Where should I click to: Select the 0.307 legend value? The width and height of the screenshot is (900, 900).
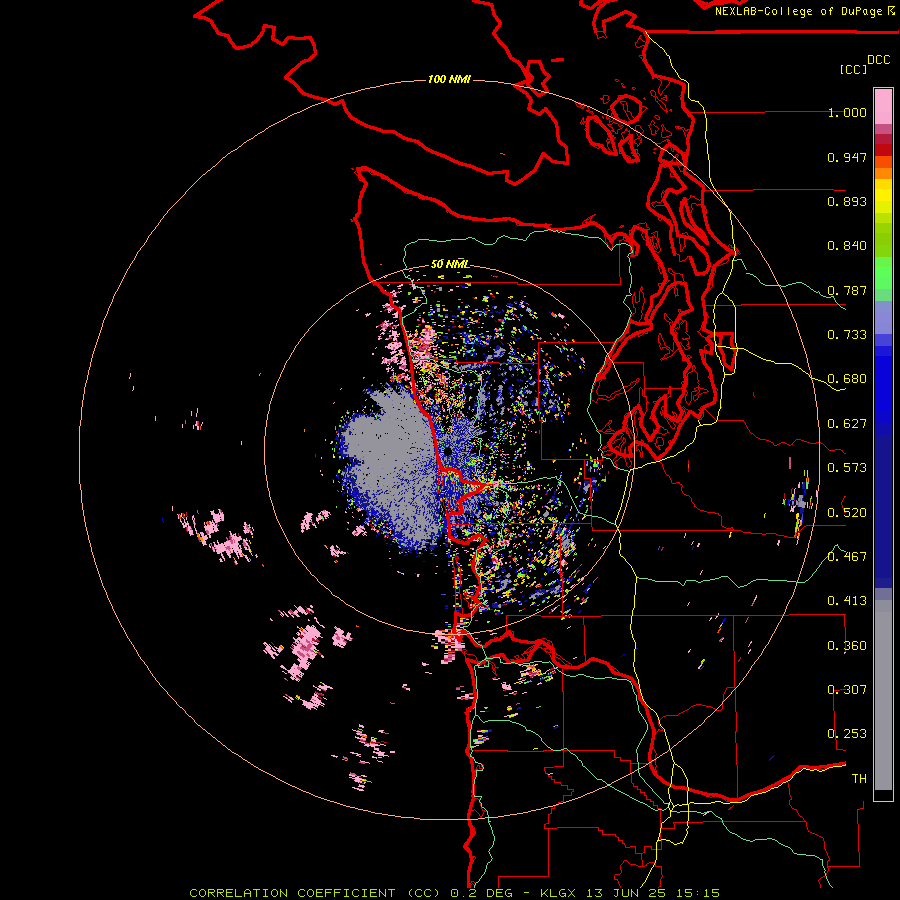point(847,689)
